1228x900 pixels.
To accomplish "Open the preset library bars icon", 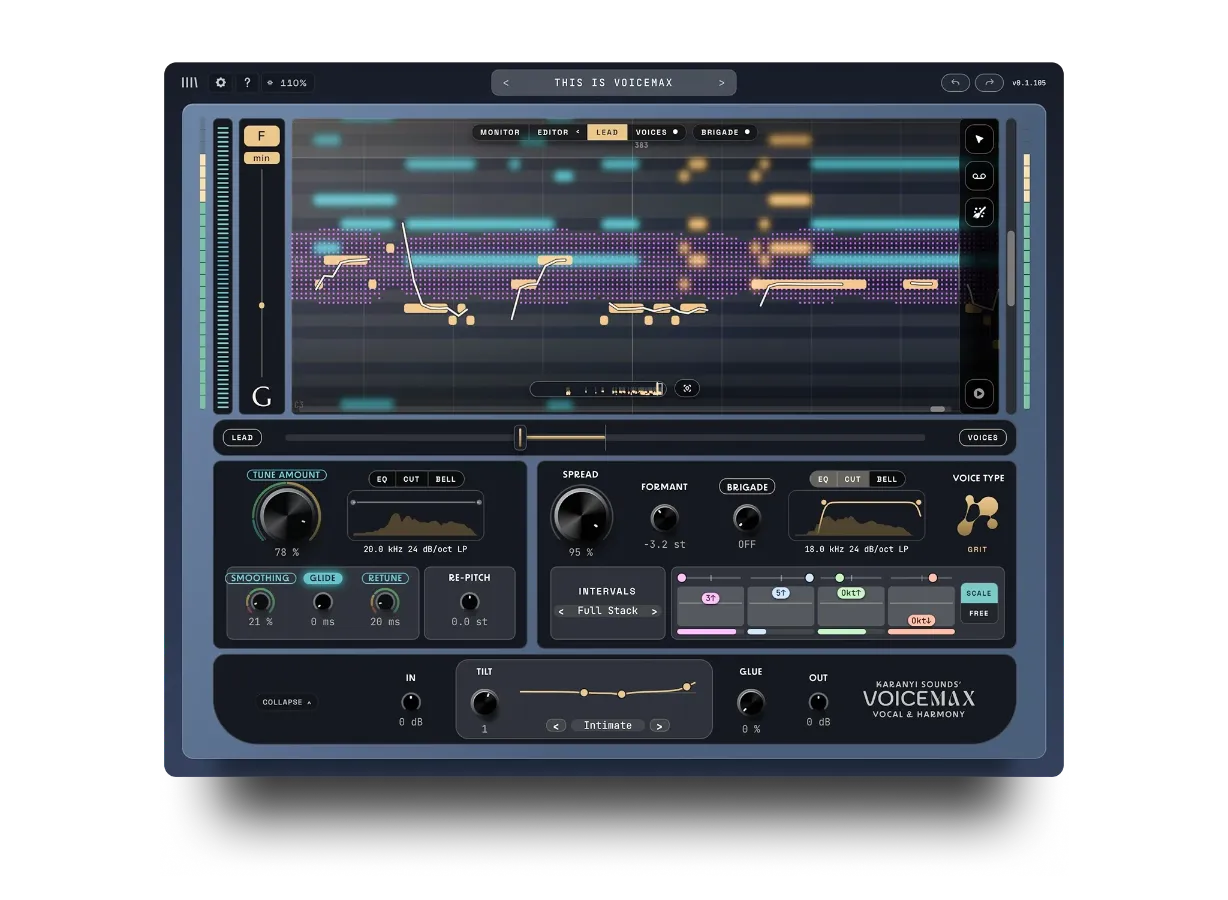I will coord(189,83).
